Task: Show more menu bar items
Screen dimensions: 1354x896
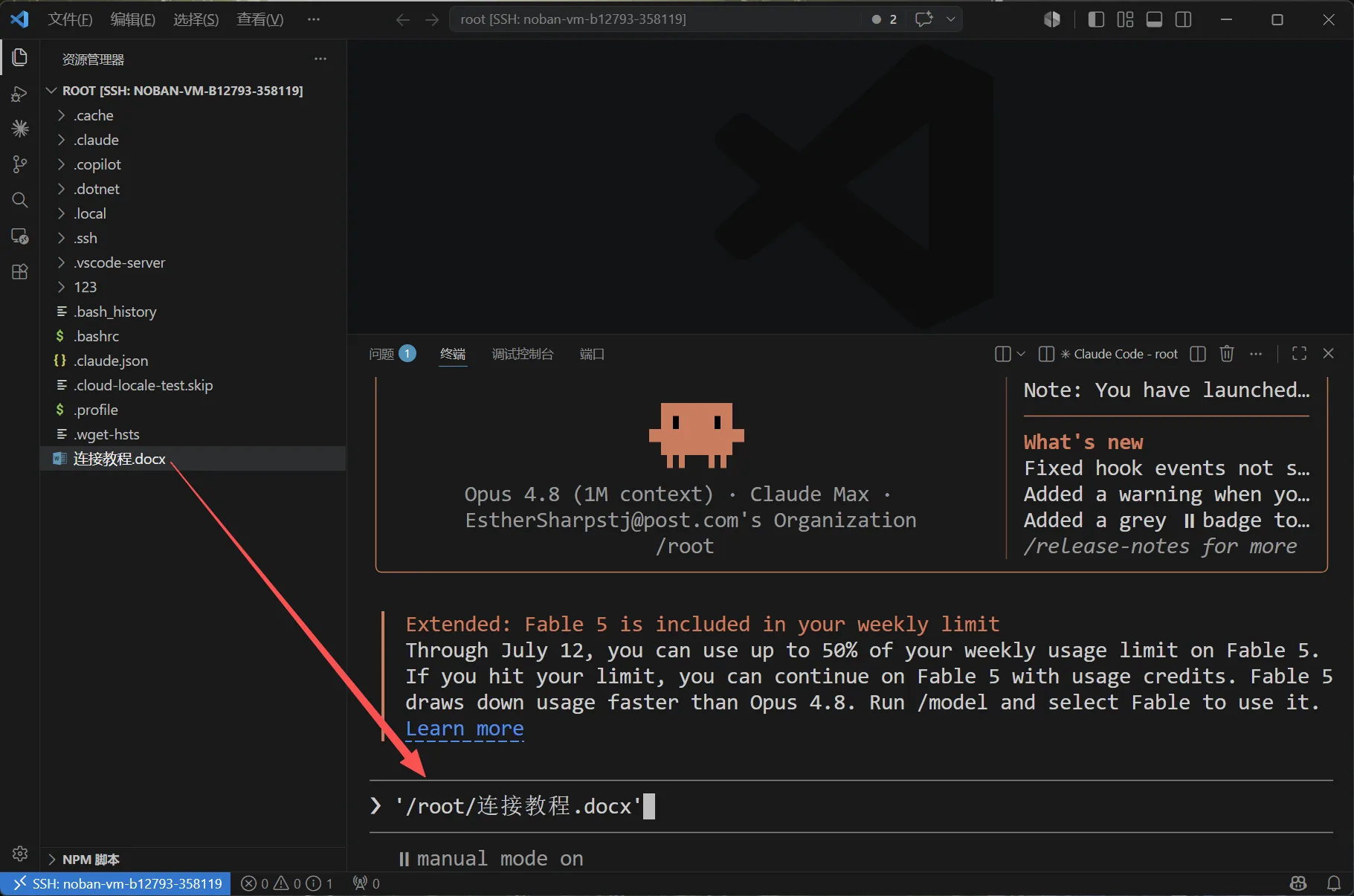Action: click(x=314, y=19)
